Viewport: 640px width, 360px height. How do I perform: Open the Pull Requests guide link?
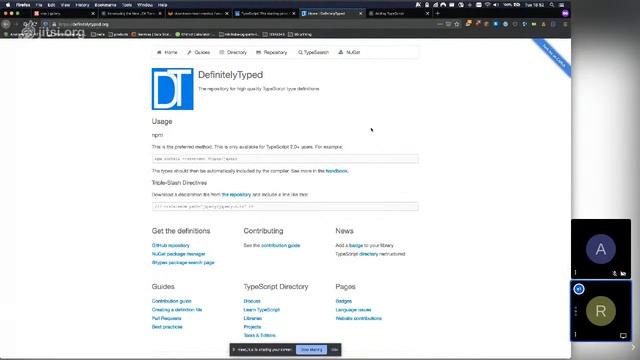click(167, 318)
